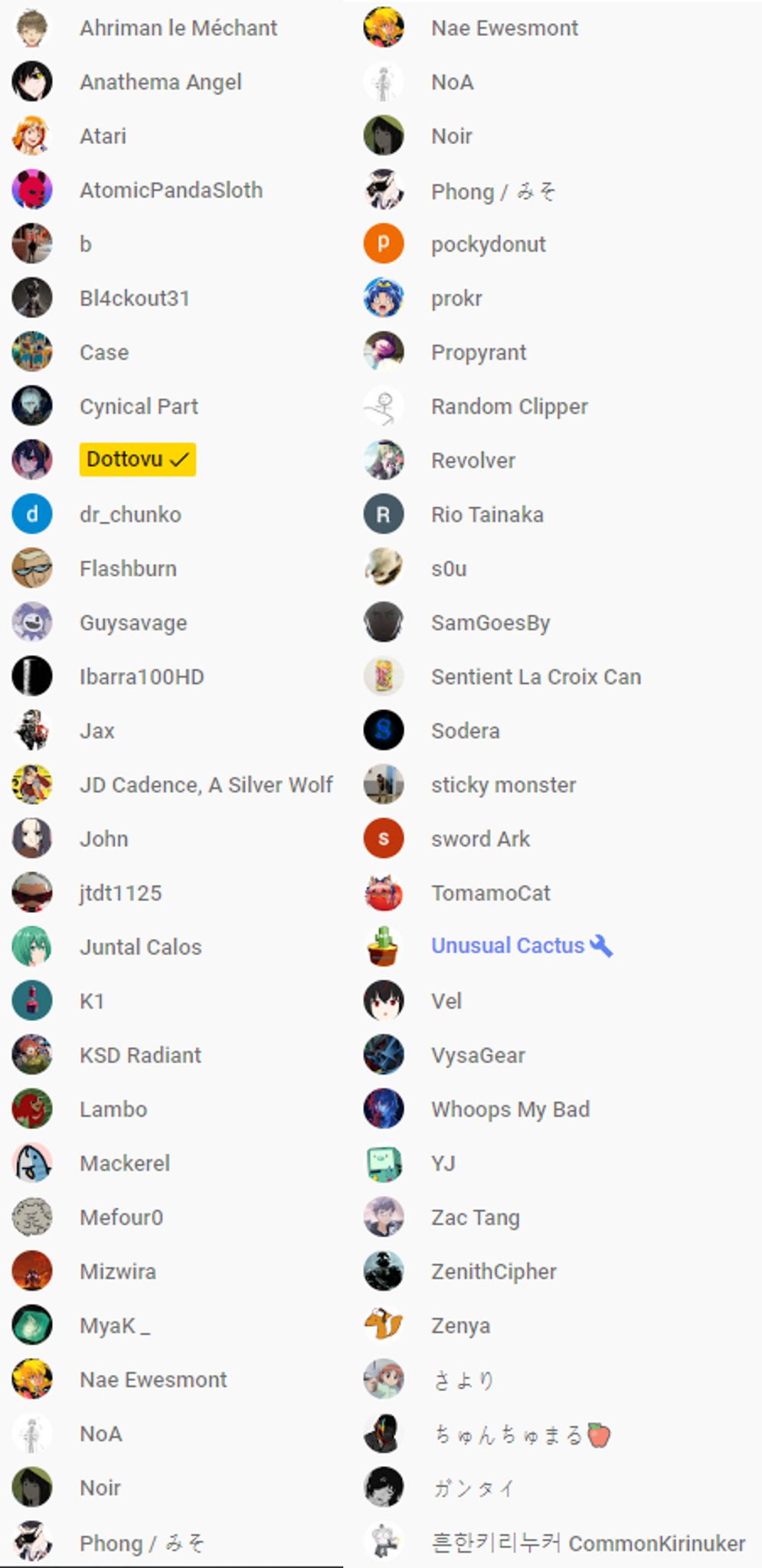Open the Unusual Cactus member link
This screenshot has width=762, height=1568.
(x=508, y=946)
